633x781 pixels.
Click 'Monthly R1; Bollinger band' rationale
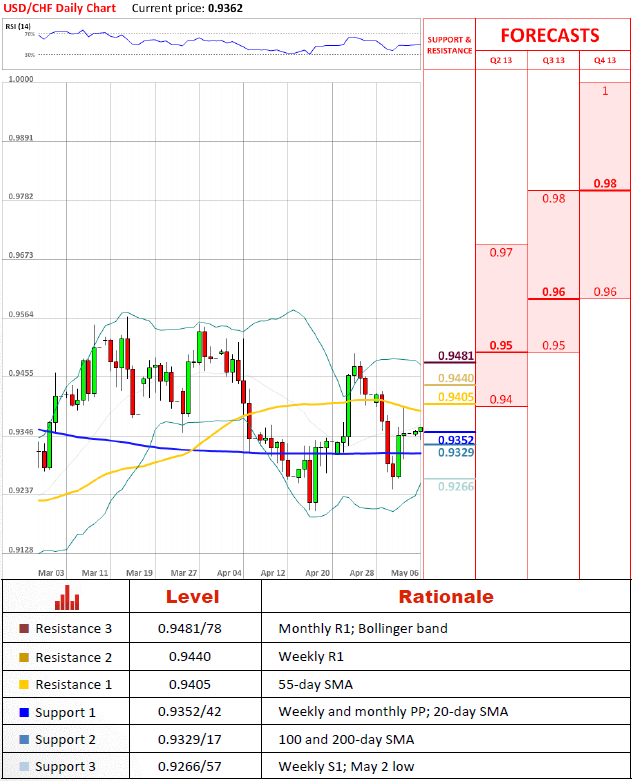(363, 629)
